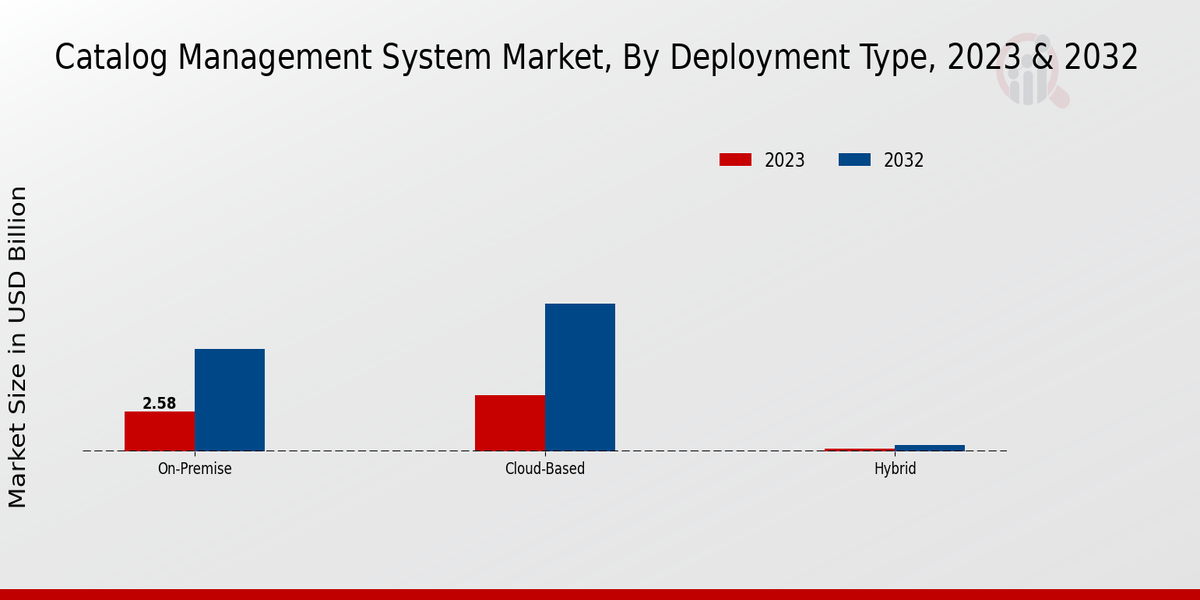Click the red footer strip

pos(600,594)
